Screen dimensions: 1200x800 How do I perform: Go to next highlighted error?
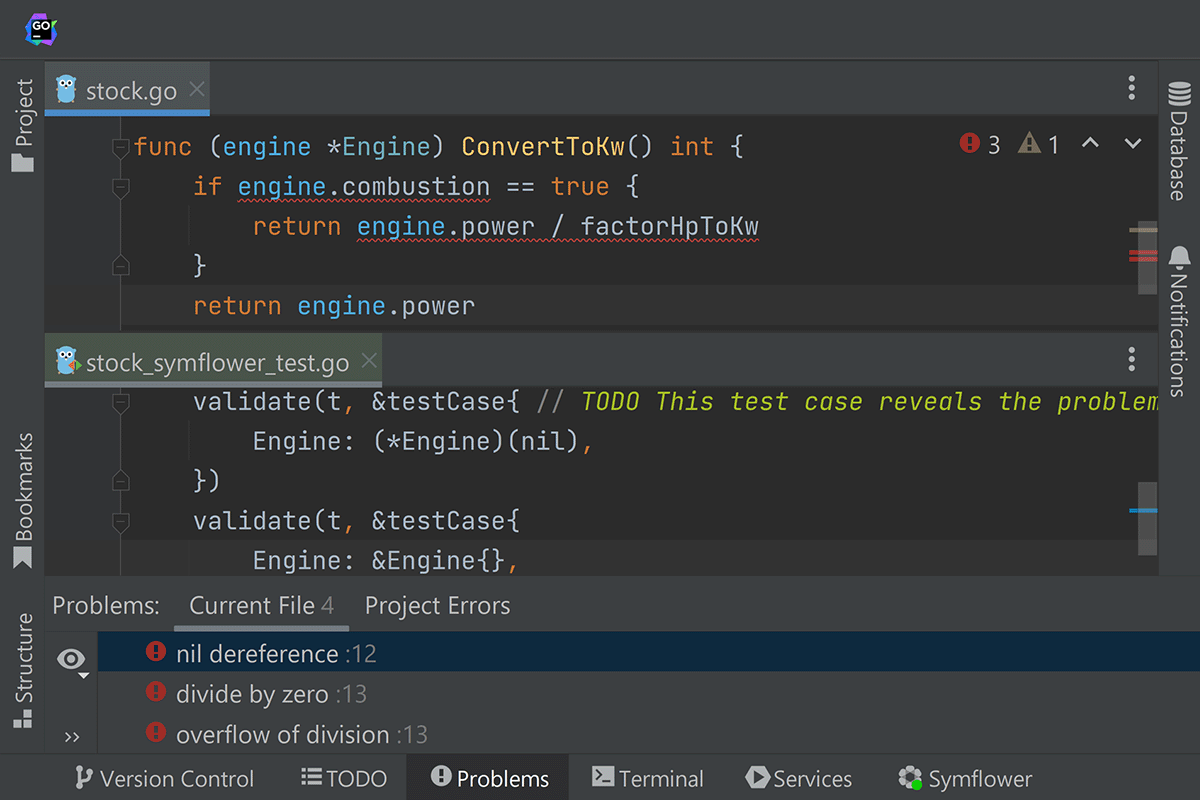click(x=1133, y=144)
